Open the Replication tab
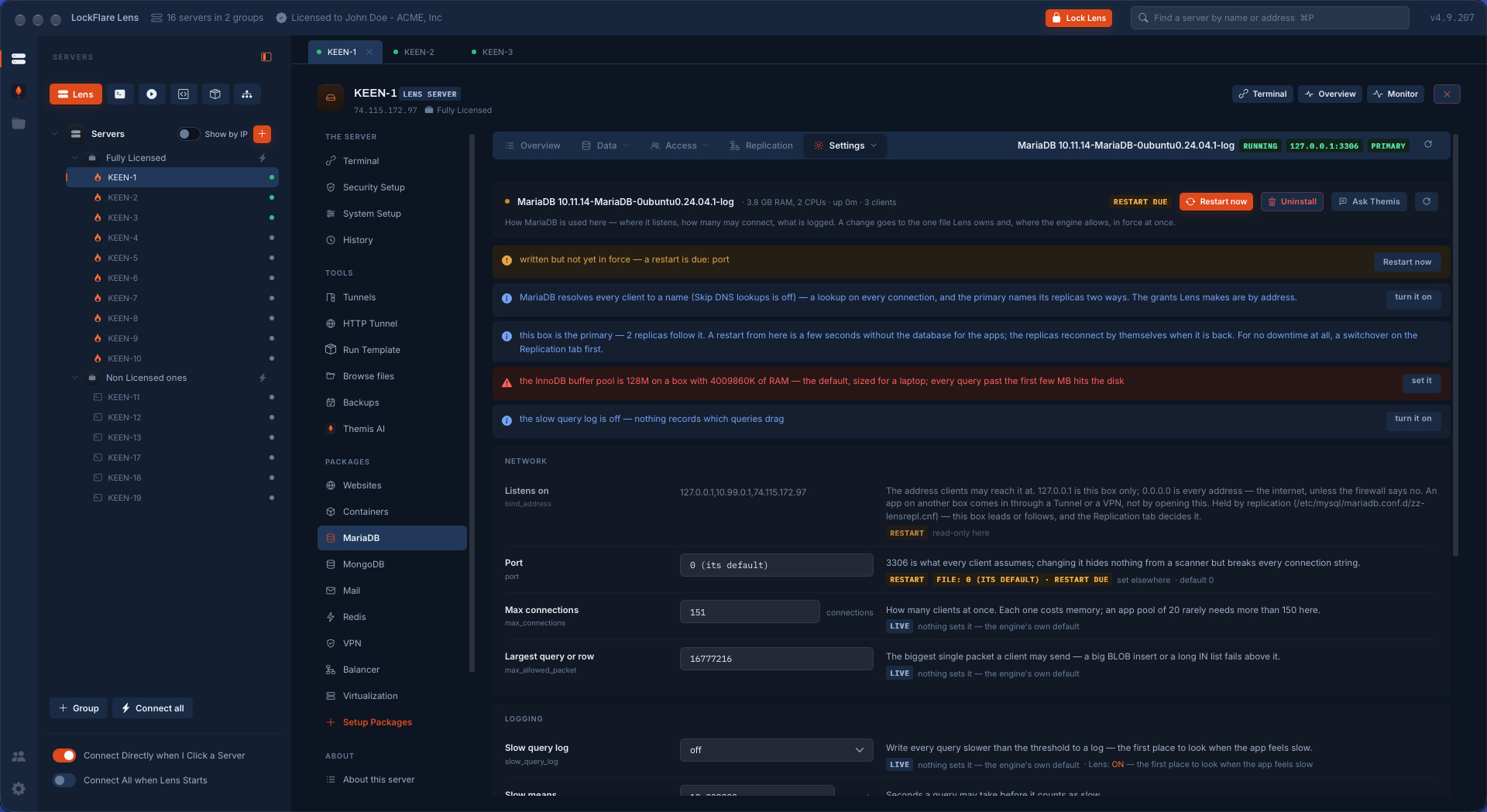This screenshot has height=812, width=1487. click(761, 146)
